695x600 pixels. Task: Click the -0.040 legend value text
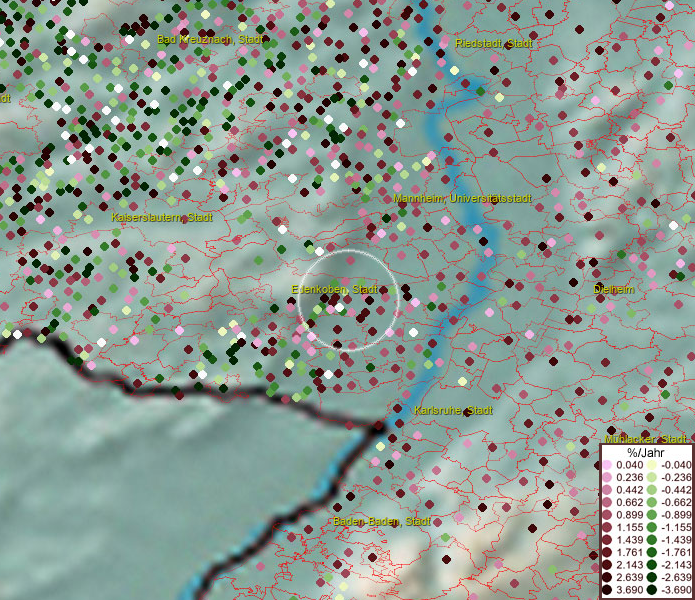click(676, 465)
